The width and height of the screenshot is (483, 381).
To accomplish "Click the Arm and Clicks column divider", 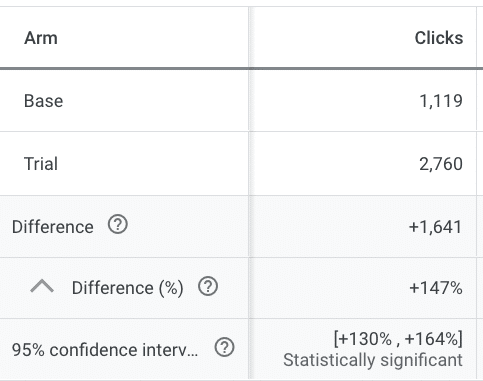I will tap(249, 37).
